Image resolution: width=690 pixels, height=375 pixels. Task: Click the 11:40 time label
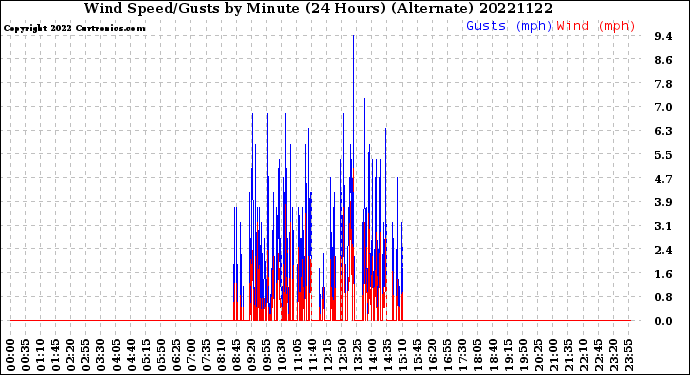(x=312, y=355)
